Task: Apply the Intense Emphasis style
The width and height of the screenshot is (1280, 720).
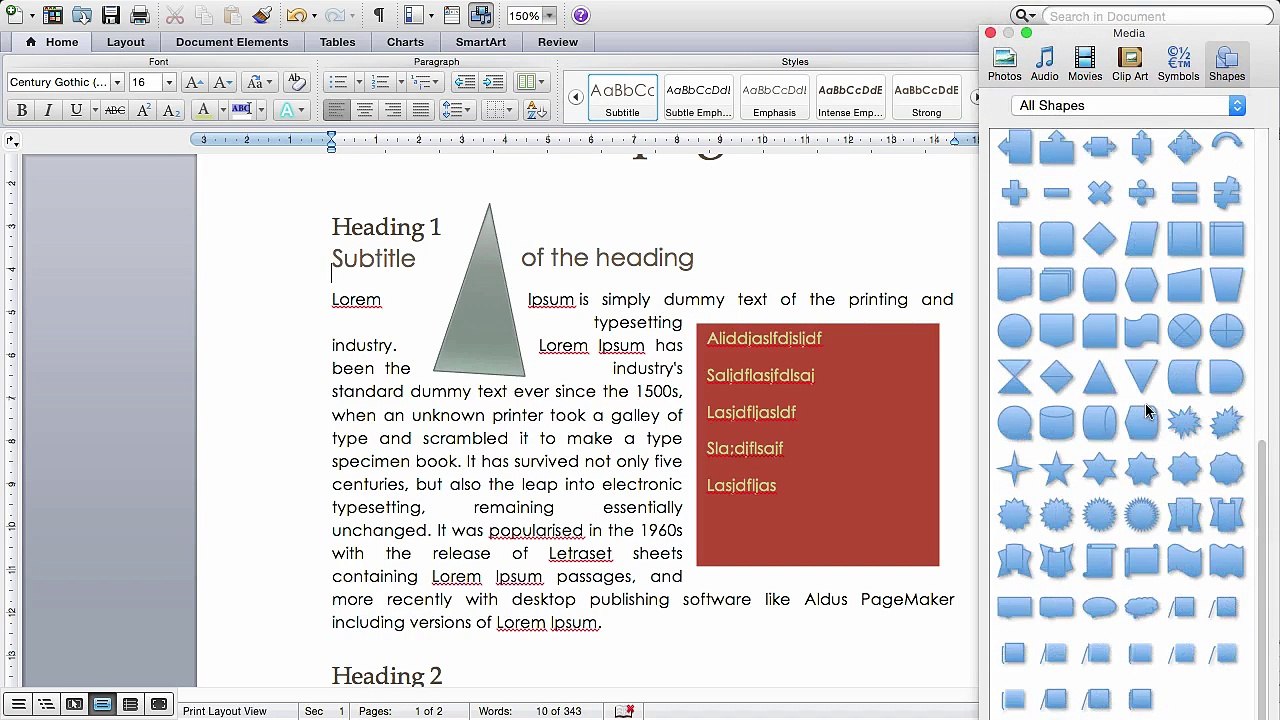Action: [x=850, y=98]
